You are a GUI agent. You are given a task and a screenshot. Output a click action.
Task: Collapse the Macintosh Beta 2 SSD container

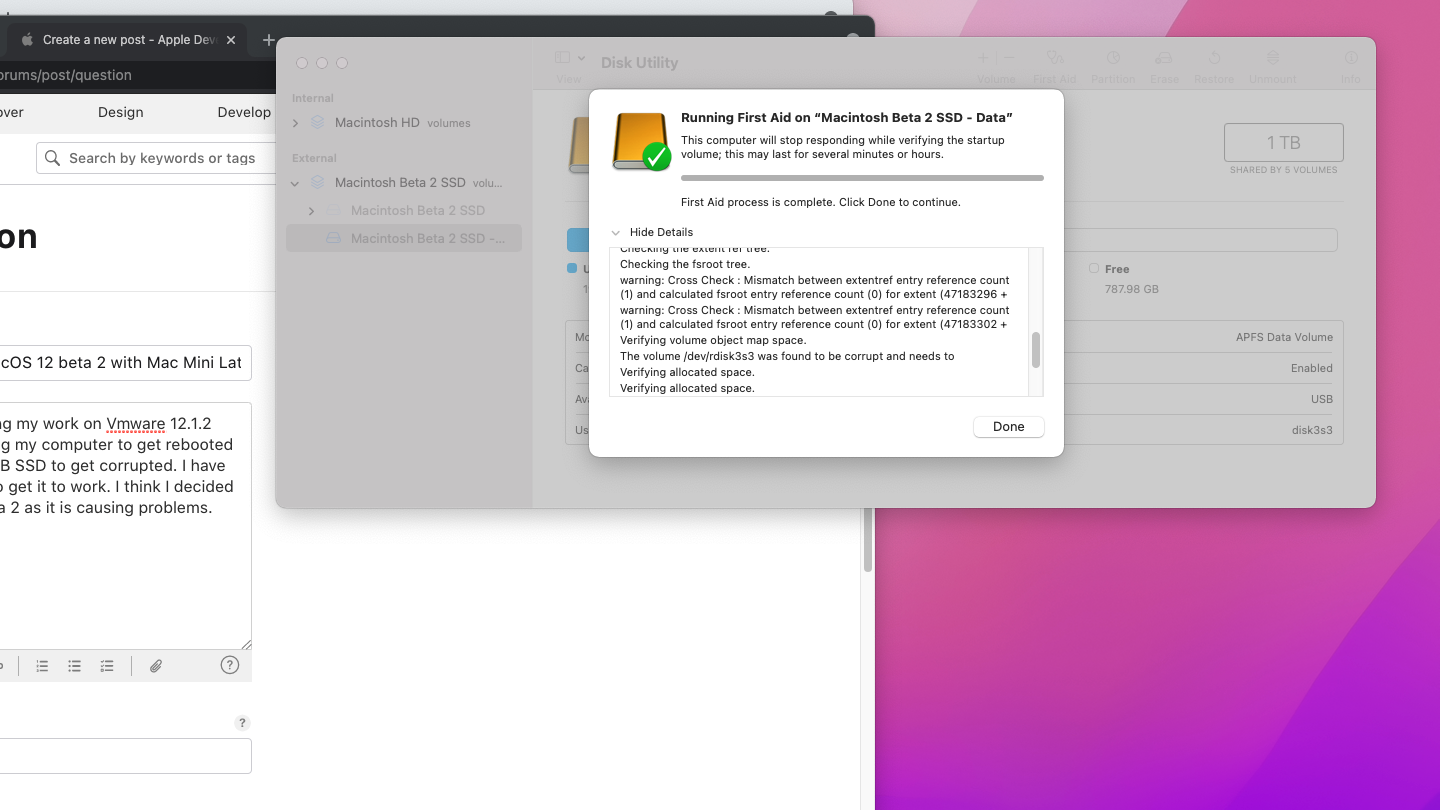[x=295, y=183]
